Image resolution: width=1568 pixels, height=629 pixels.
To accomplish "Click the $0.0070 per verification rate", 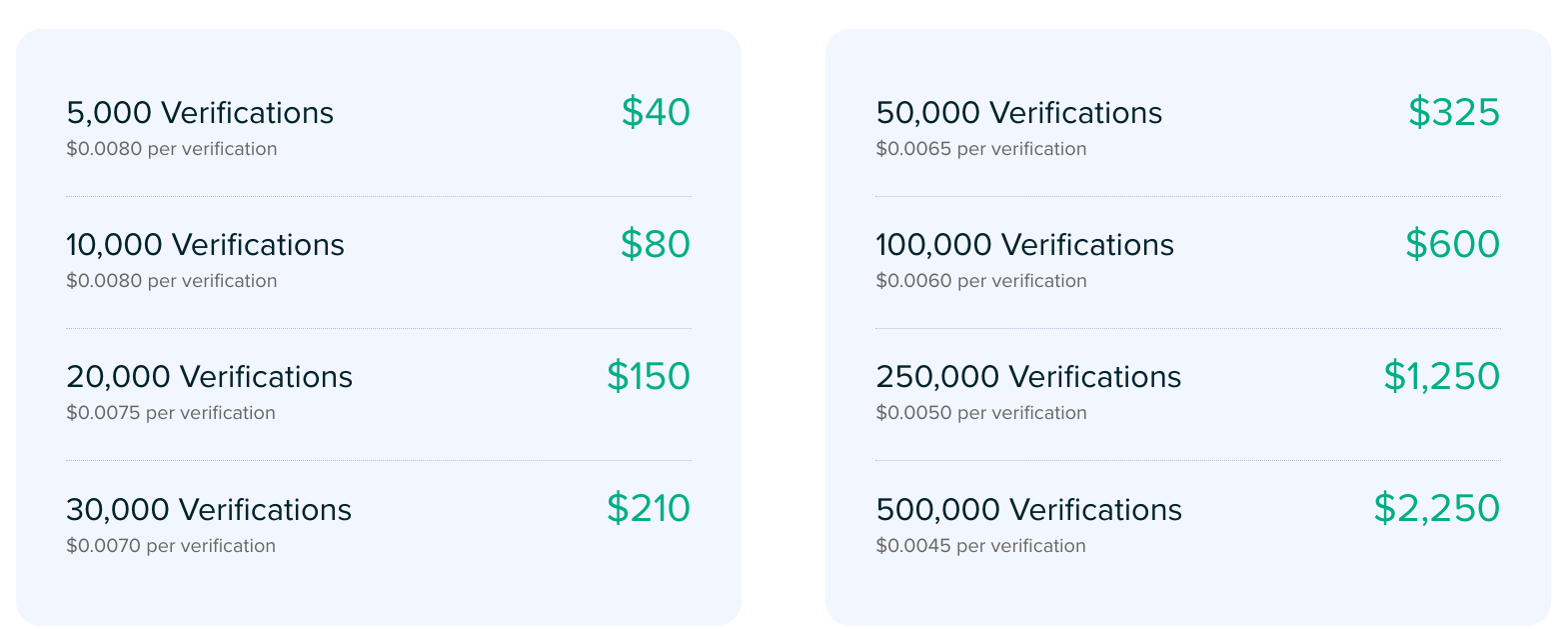I will (x=171, y=546).
